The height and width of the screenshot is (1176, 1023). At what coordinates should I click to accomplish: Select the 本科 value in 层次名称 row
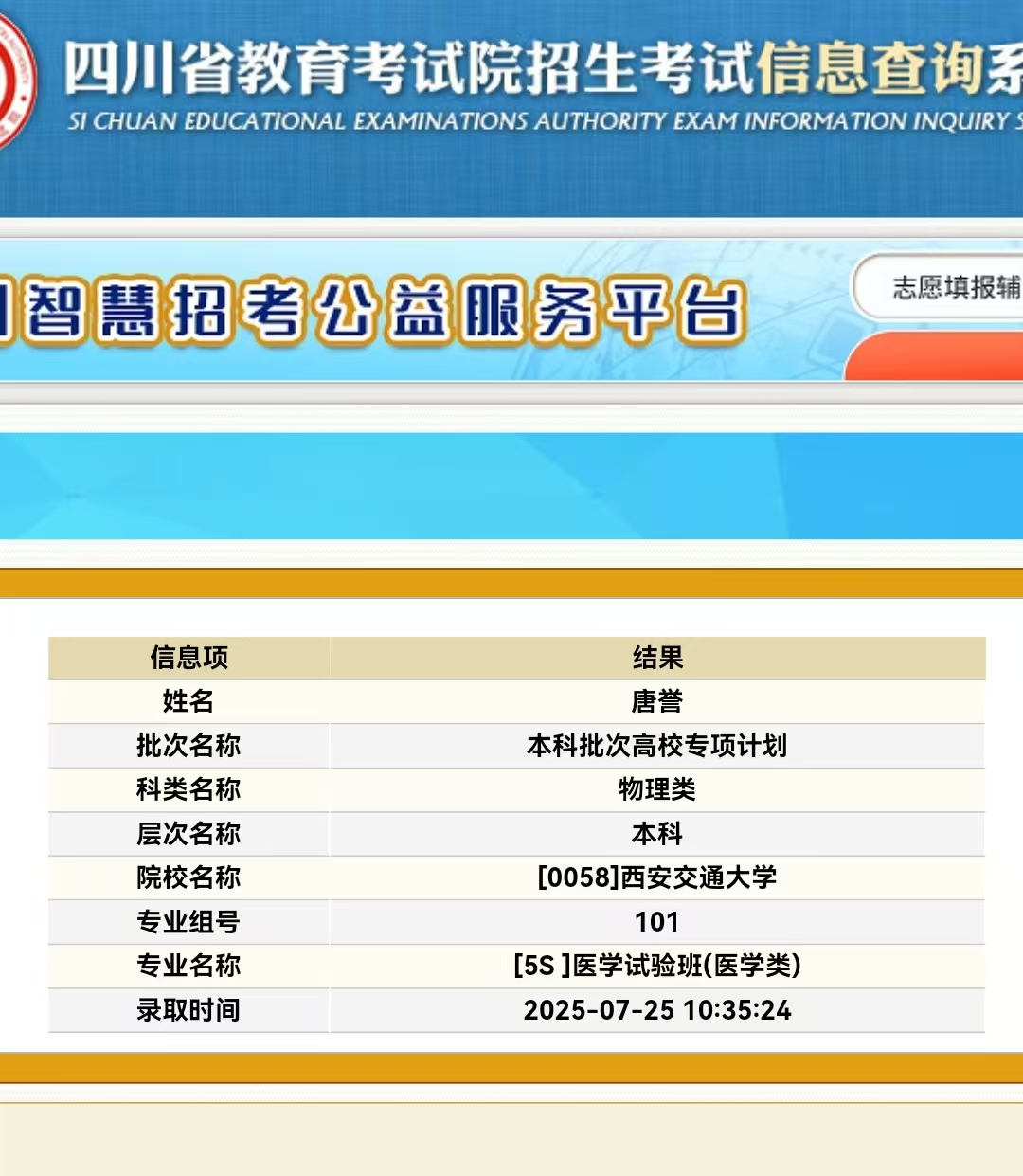(657, 834)
